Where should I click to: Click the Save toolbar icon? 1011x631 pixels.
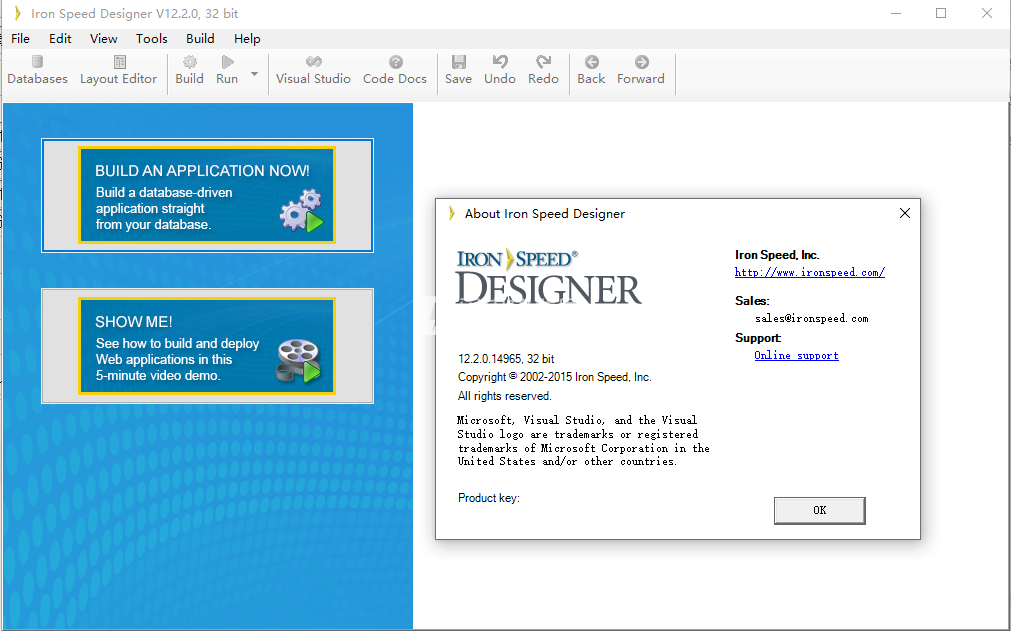458,63
